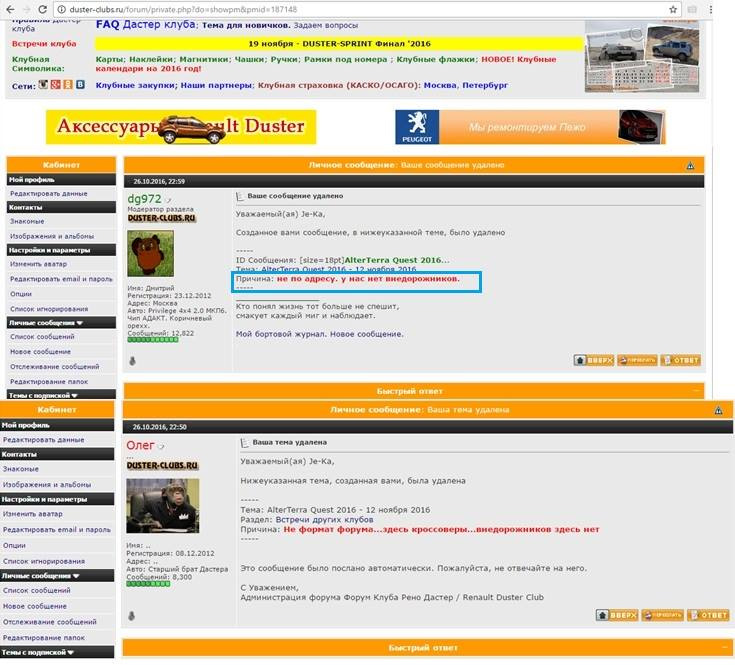Open the club Instagram icon beside Сети

coord(43,84)
